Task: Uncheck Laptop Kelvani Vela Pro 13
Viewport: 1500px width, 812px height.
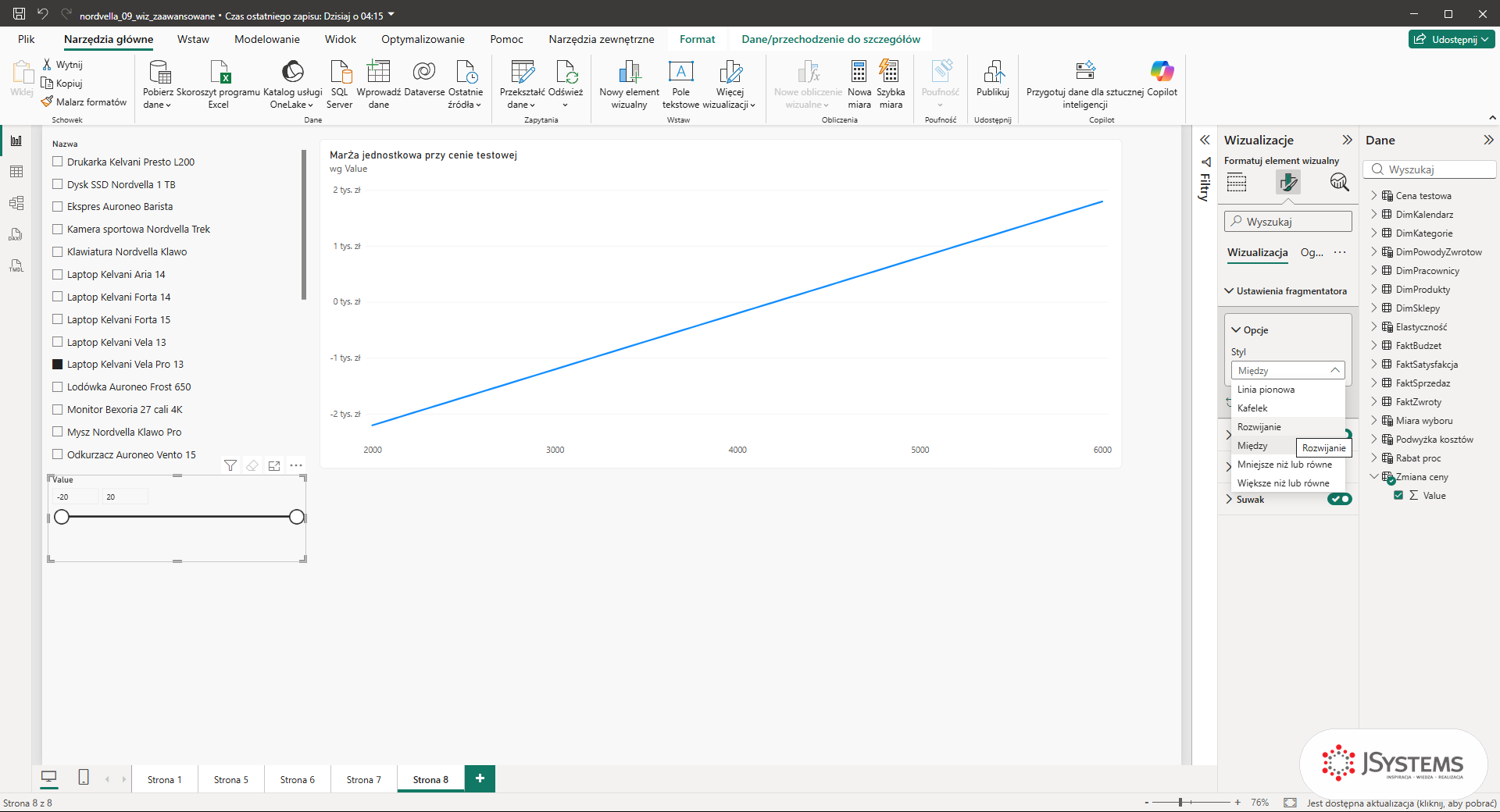Action: 57,364
